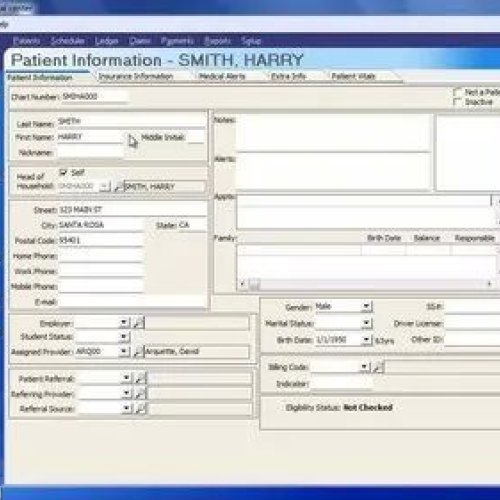Click the State field showing CA
The width and height of the screenshot is (500, 500).
pos(192,225)
